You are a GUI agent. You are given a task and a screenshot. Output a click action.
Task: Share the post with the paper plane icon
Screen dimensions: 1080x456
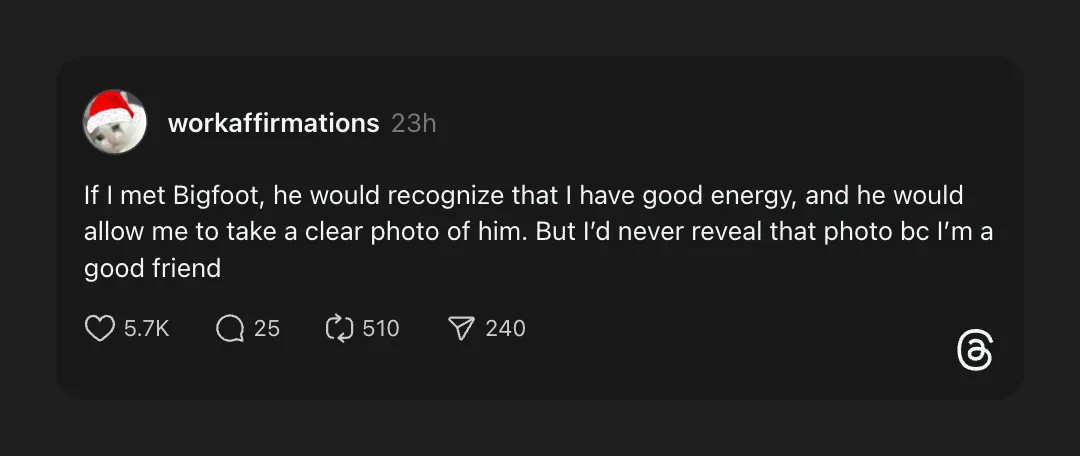(x=460, y=328)
